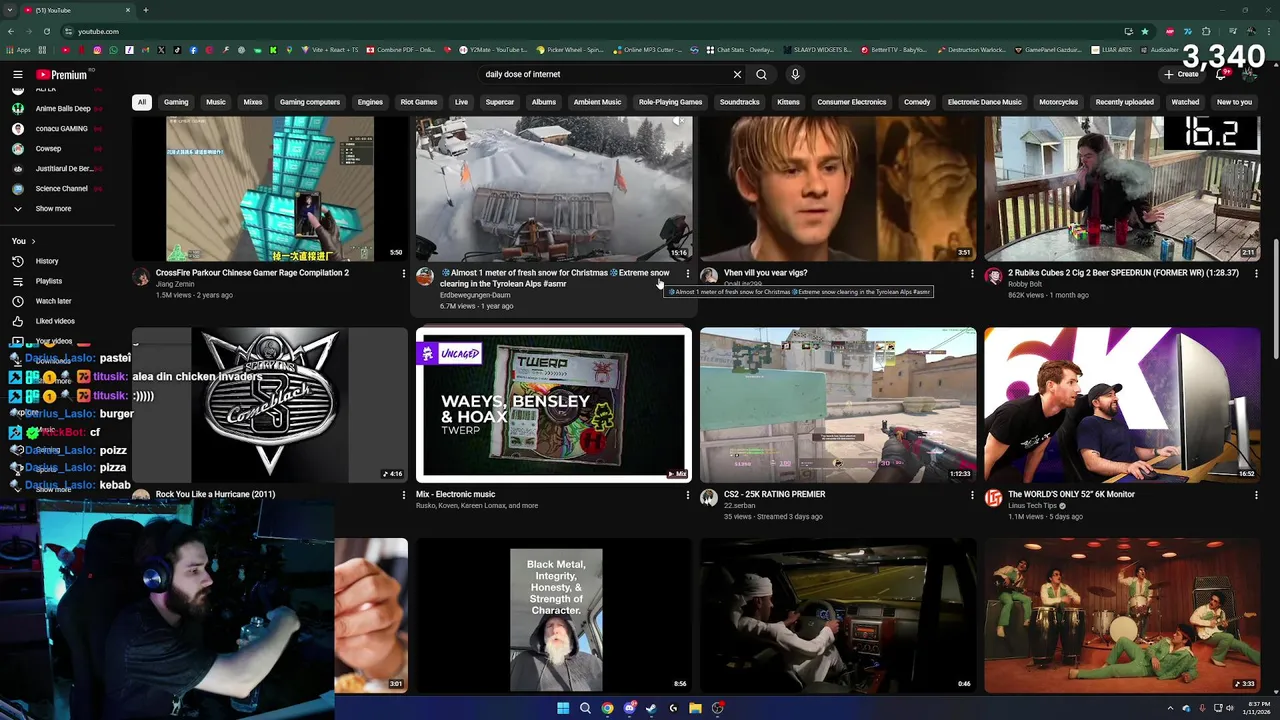Reload the page in Chrome
The image size is (1280, 720).
point(46,31)
